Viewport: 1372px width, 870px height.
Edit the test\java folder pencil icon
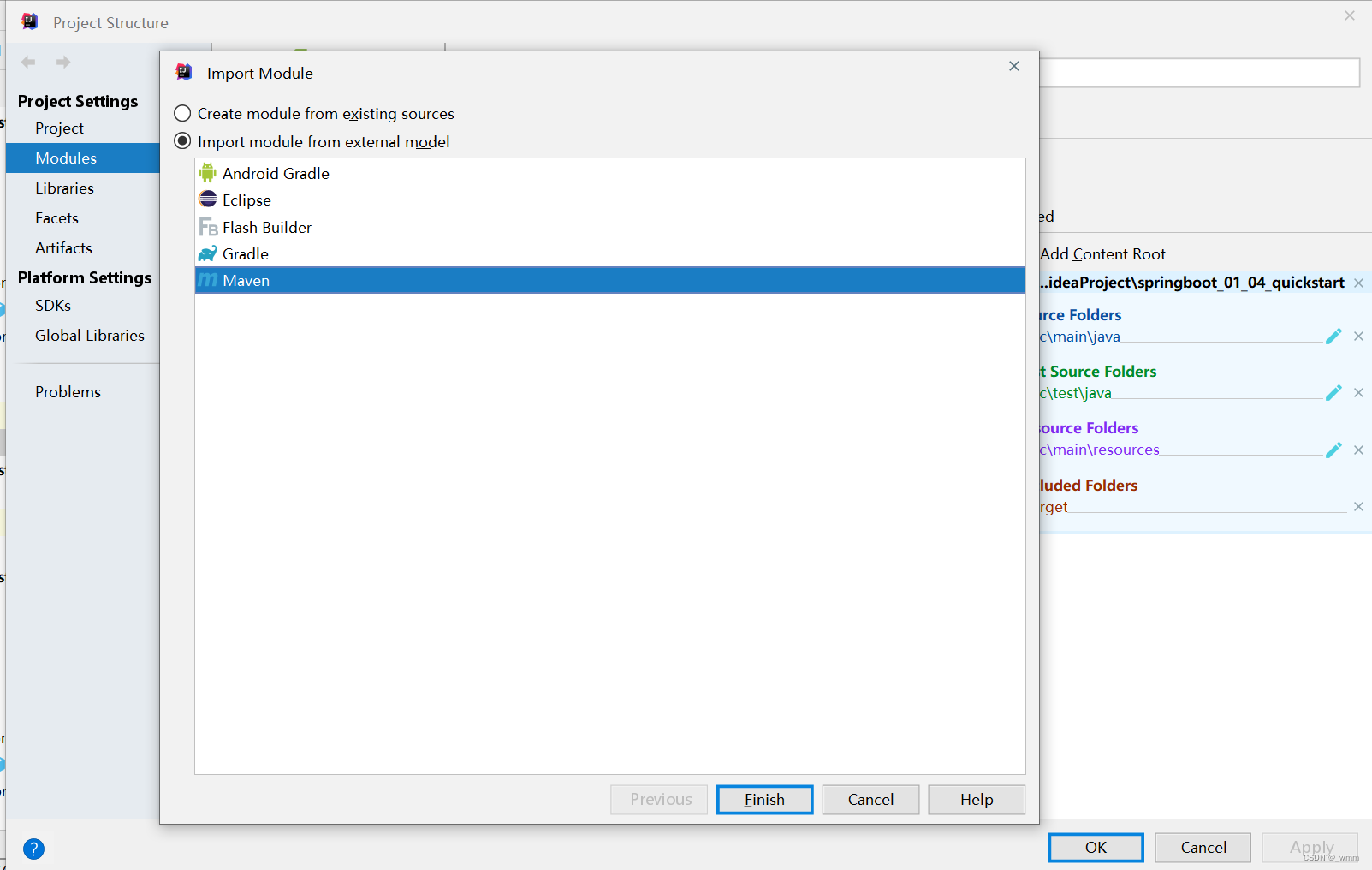[1333, 393]
